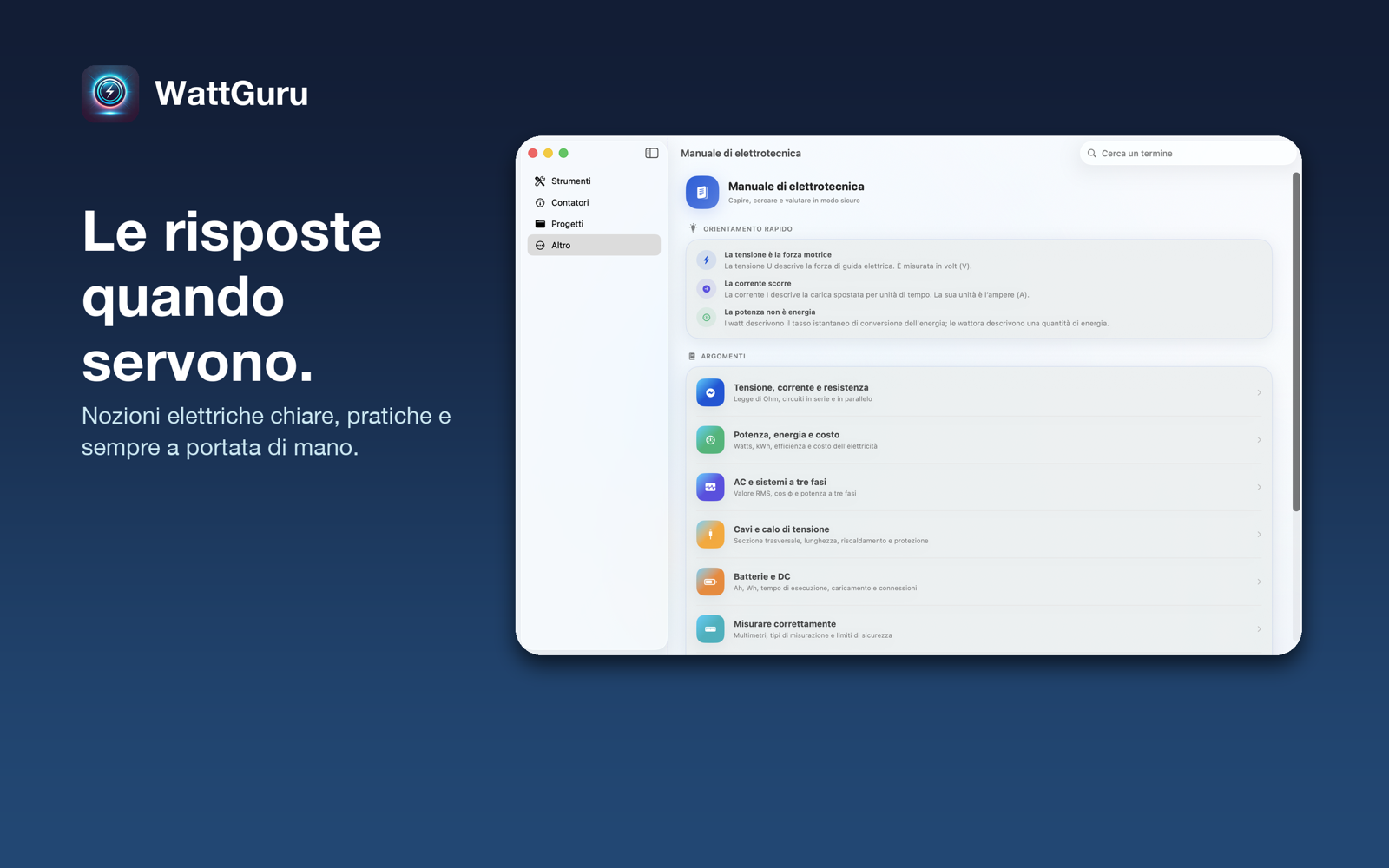The image size is (1389, 868).
Task: Select the Strumenti tools icon in sidebar
Action: (540, 181)
